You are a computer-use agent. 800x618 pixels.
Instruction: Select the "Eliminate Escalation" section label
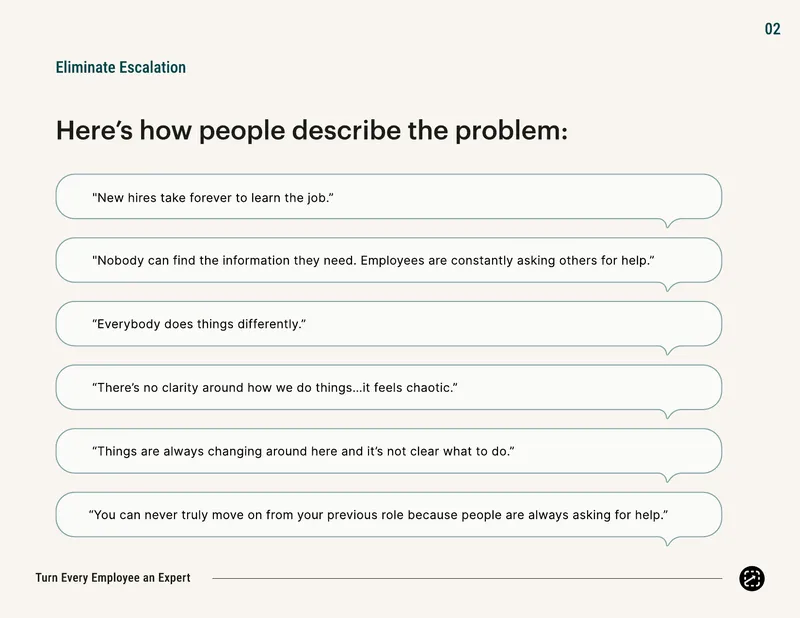[120, 67]
